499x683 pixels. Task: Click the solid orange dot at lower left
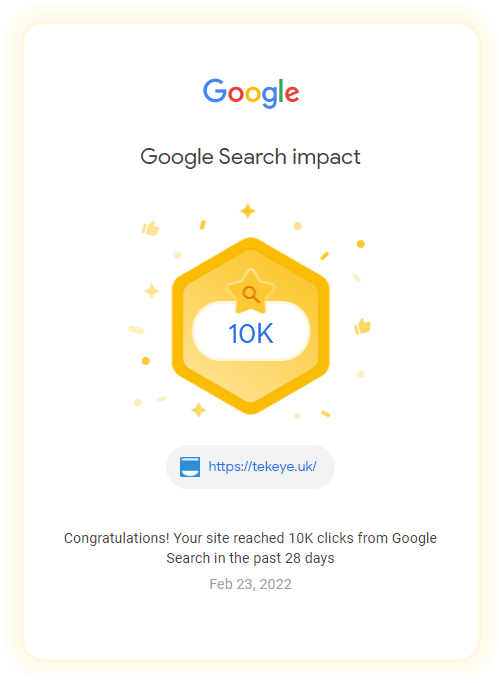tap(146, 361)
